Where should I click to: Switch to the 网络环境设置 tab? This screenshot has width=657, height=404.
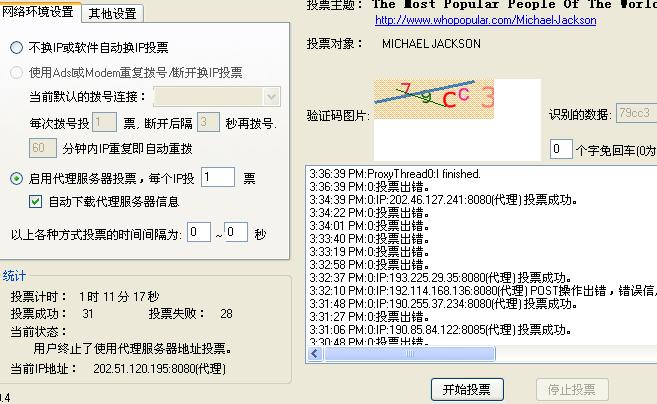[x=37, y=11]
